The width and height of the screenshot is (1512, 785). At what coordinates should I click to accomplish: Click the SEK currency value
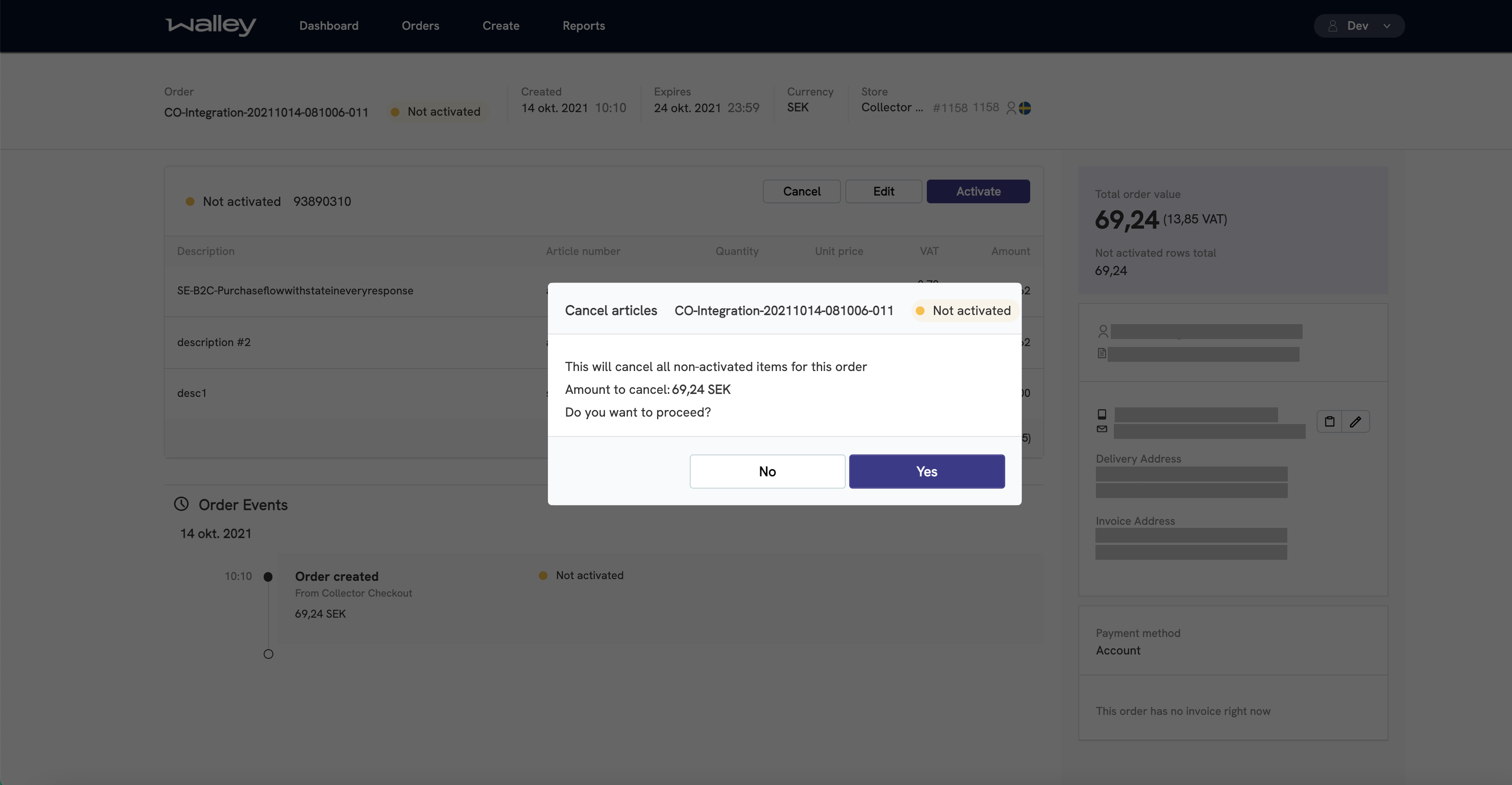point(798,107)
